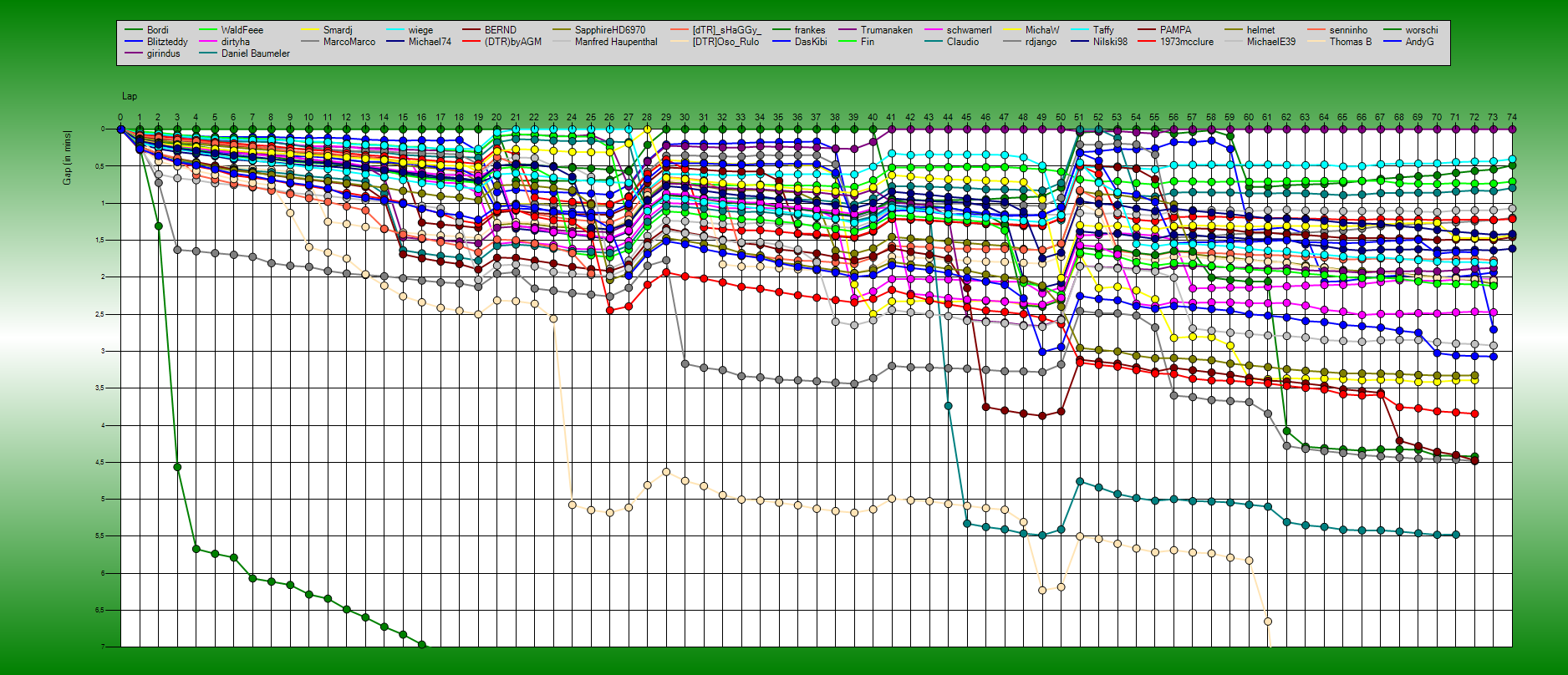Click the 4,5 gap axis tick label
The height and width of the screenshot is (675, 1568).
pyautogui.click(x=99, y=462)
